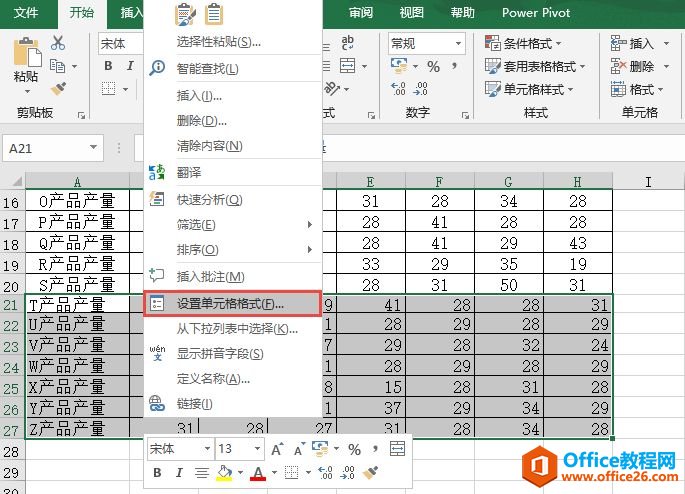Click percent style in ribbon number group

(433, 67)
